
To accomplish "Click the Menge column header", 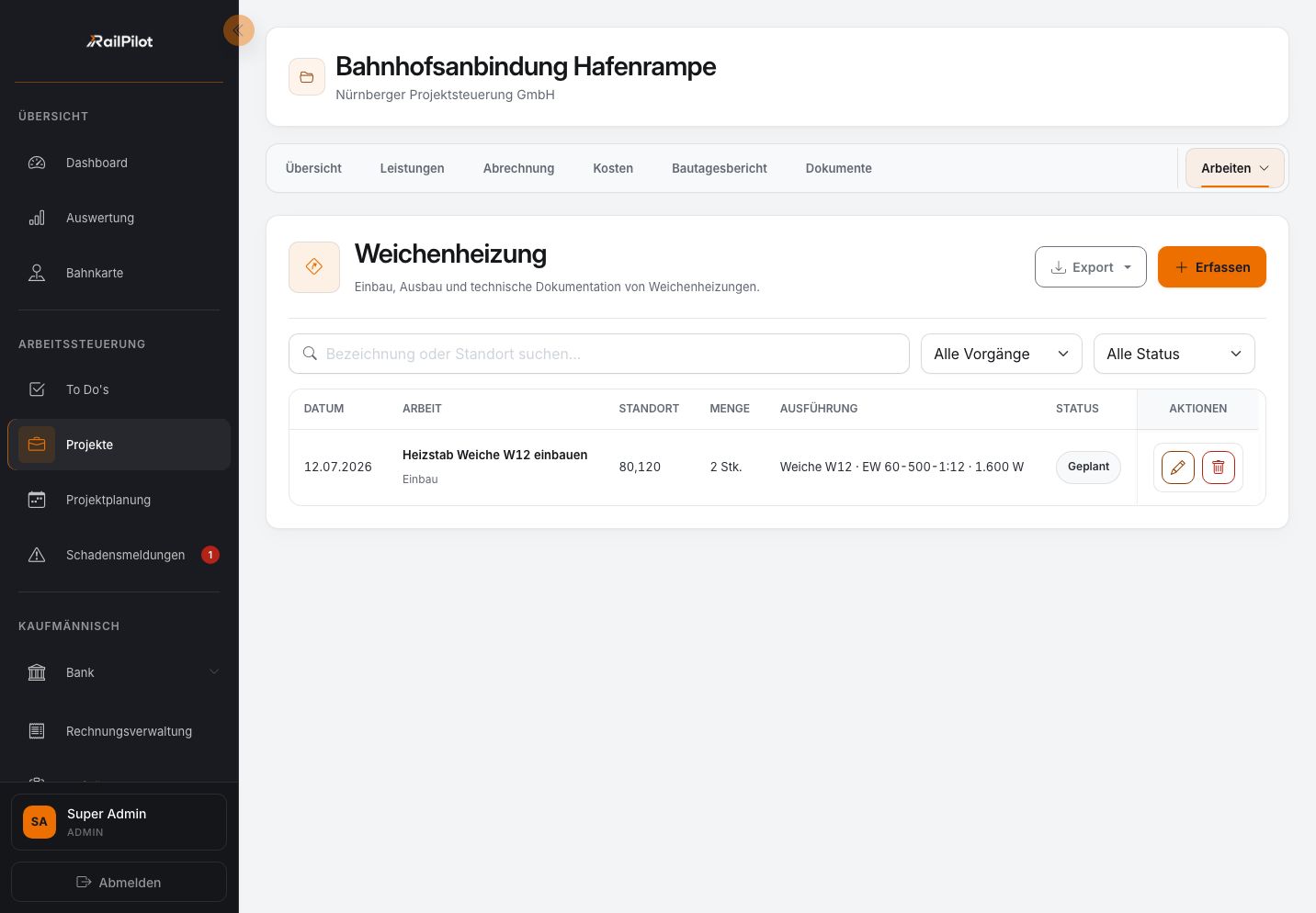I will click(x=730, y=409).
